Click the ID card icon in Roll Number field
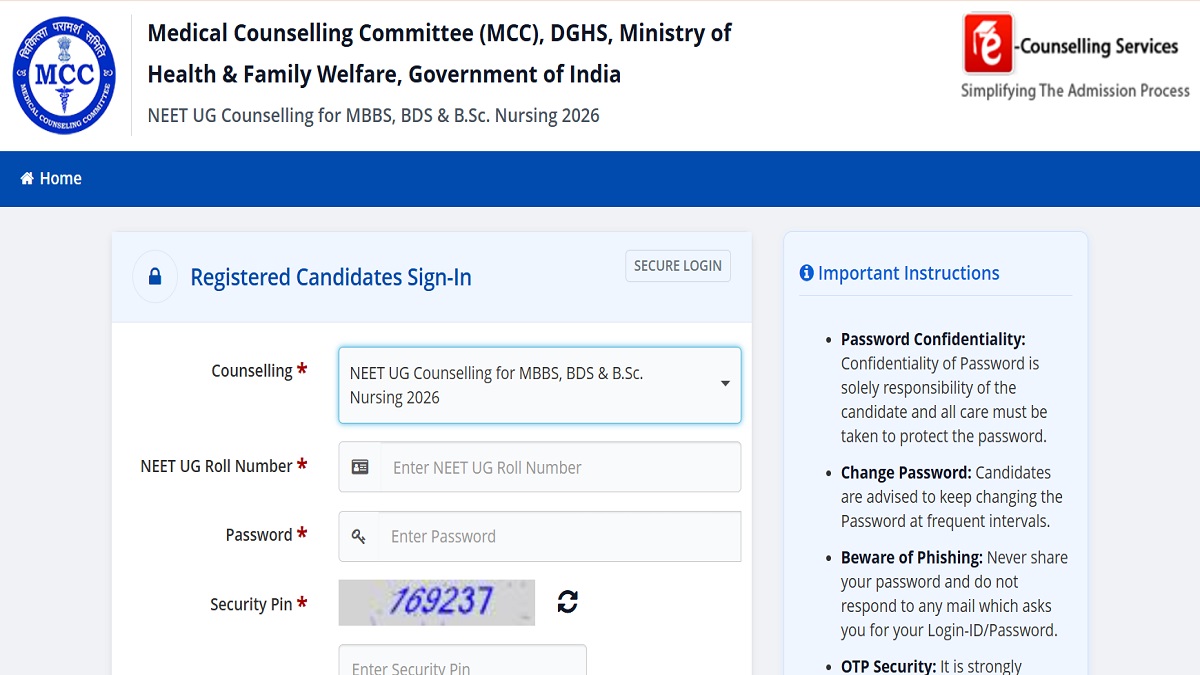The width and height of the screenshot is (1200, 675). 360,467
